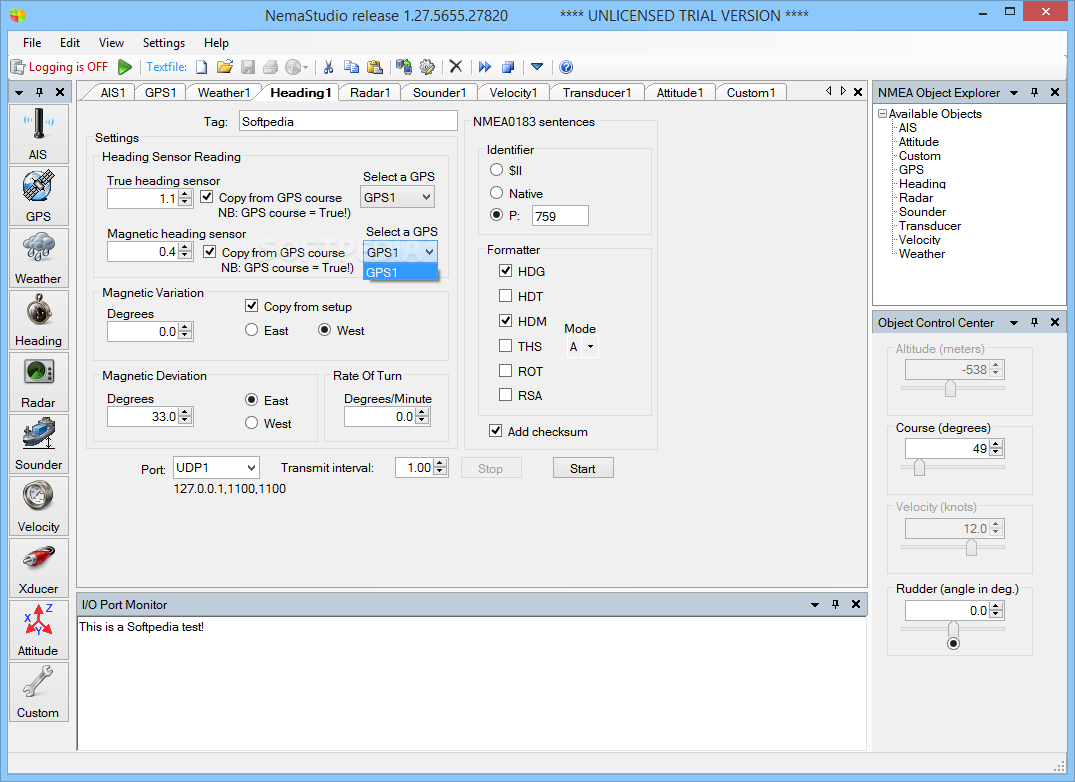Open NMEA Object Explorer options arrow

[1013, 93]
